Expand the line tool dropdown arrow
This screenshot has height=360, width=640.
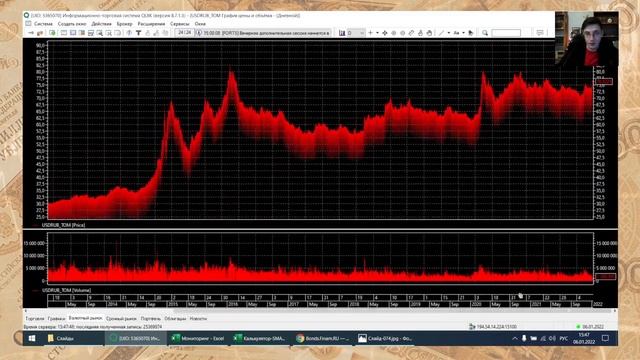tap(449, 33)
